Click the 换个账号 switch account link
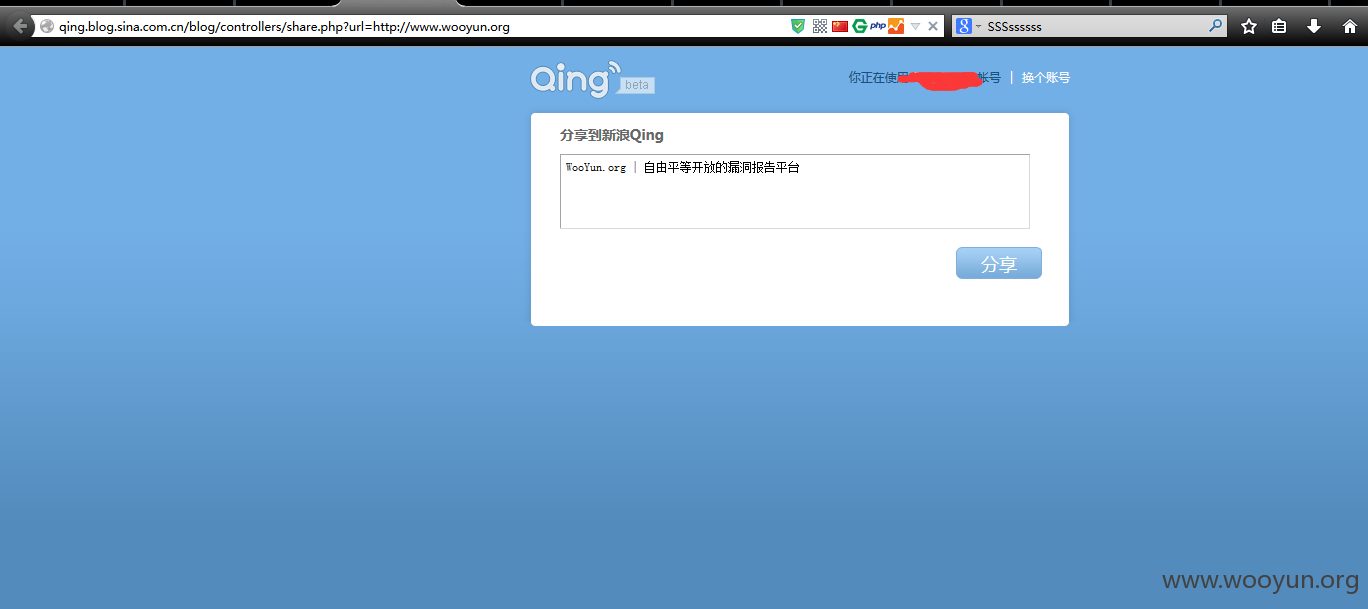This screenshot has height=609, width=1368. [x=1045, y=77]
